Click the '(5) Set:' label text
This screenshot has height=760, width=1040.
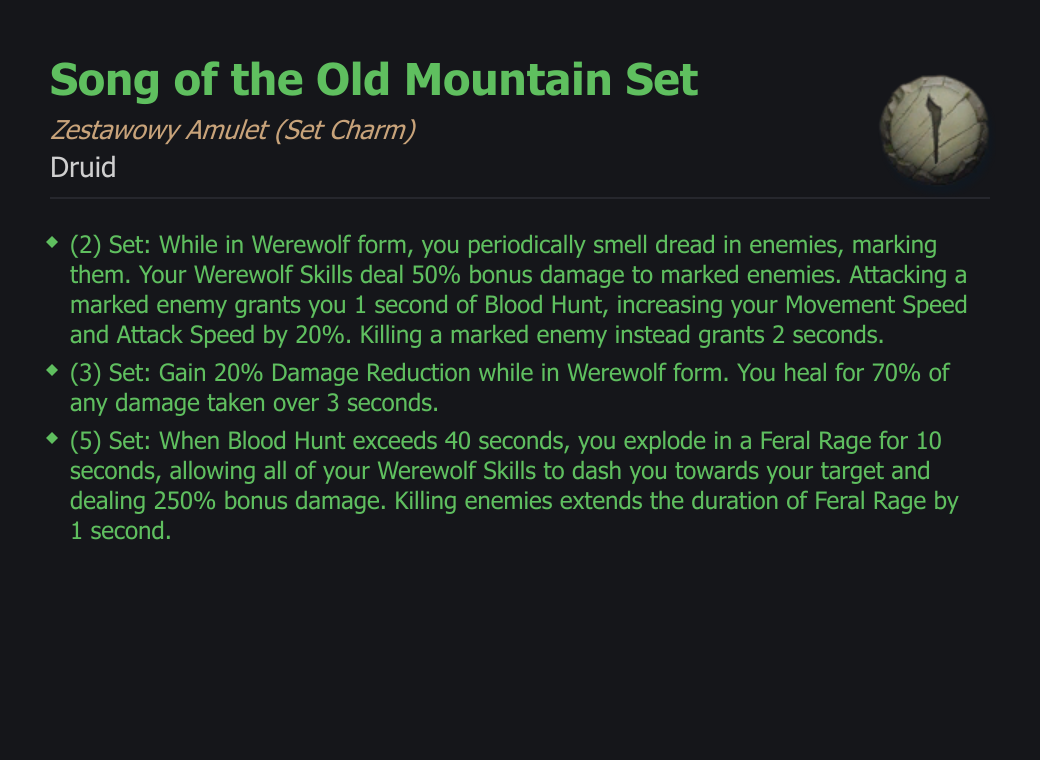coord(111,441)
